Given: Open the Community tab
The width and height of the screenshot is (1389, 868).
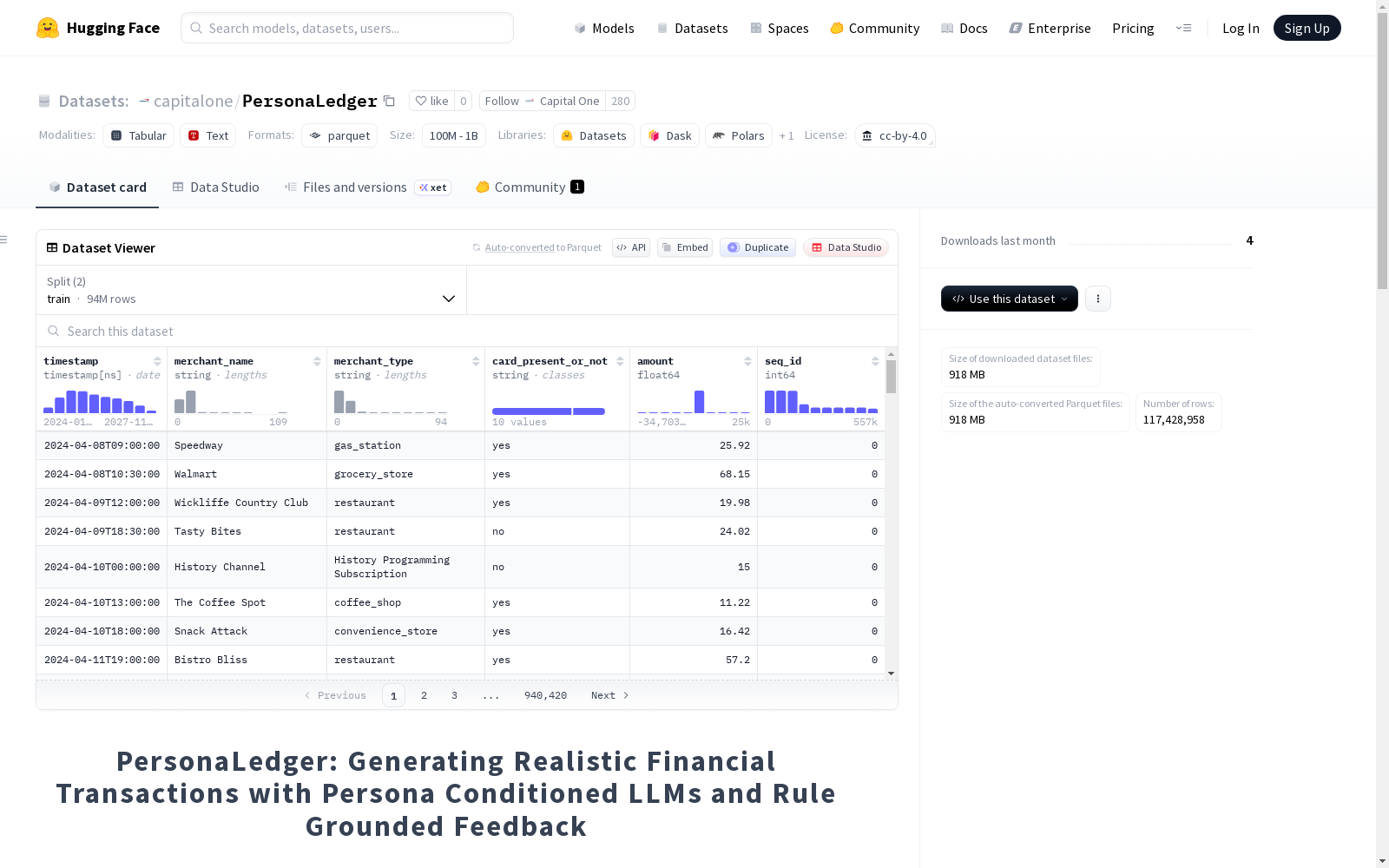Looking at the screenshot, I should [530, 187].
